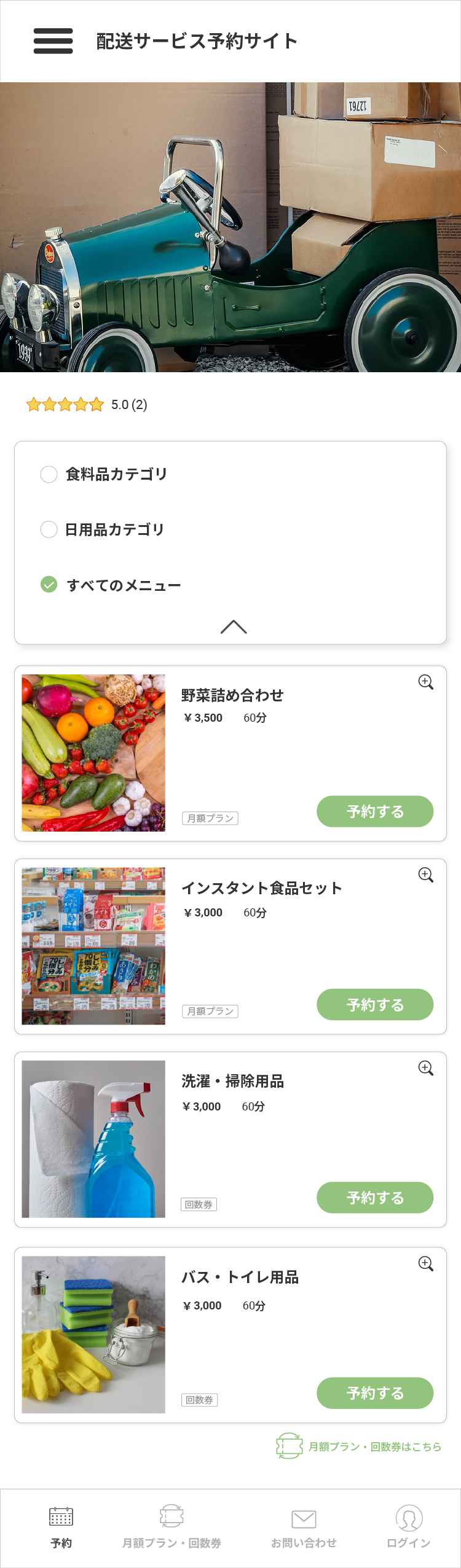Image resolution: width=461 pixels, height=1568 pixels.
Task: Click magnifier icon for インスタント食品セット
Action: coord(425,875)
